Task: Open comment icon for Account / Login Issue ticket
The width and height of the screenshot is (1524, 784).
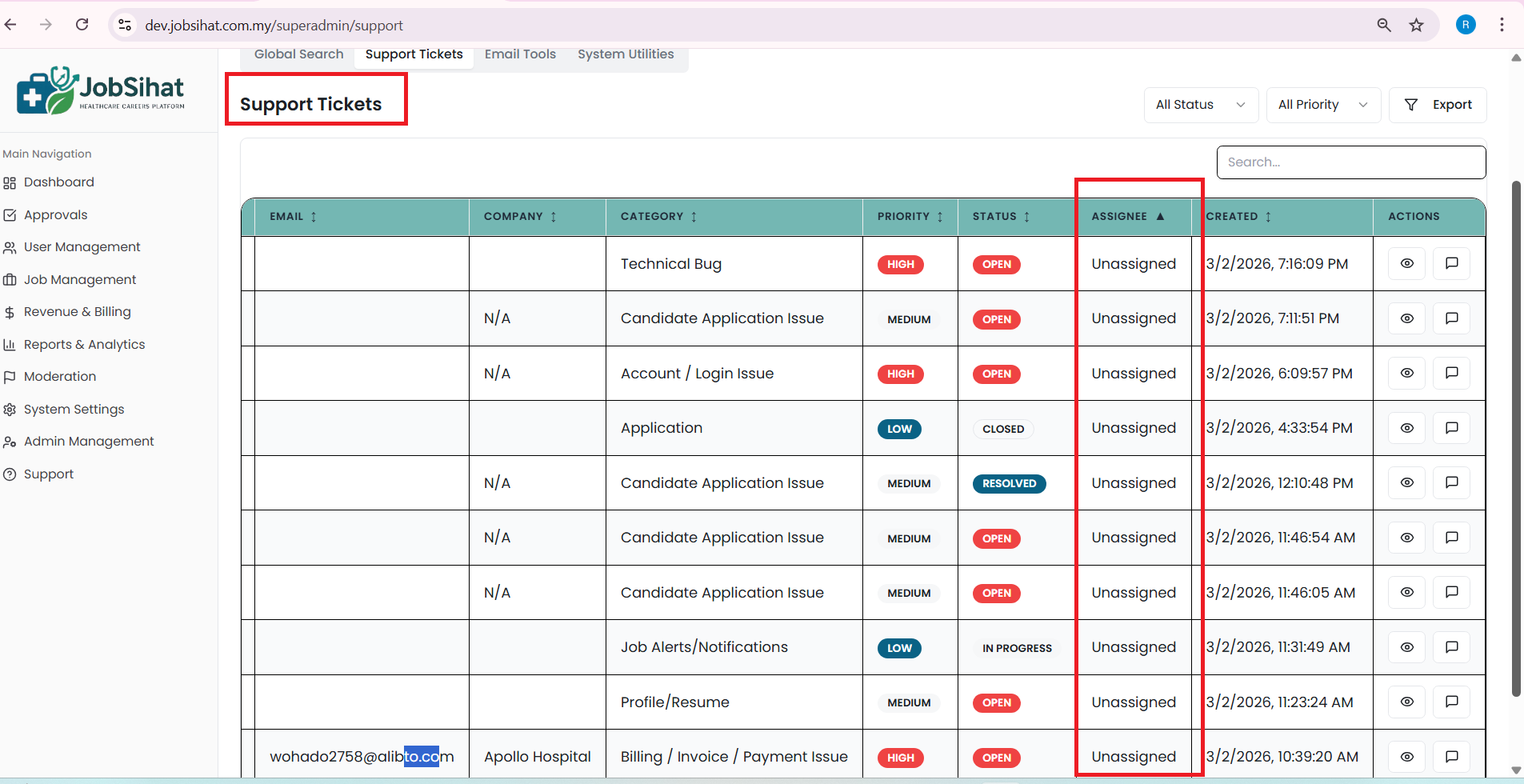Action: pos(1451,373)
